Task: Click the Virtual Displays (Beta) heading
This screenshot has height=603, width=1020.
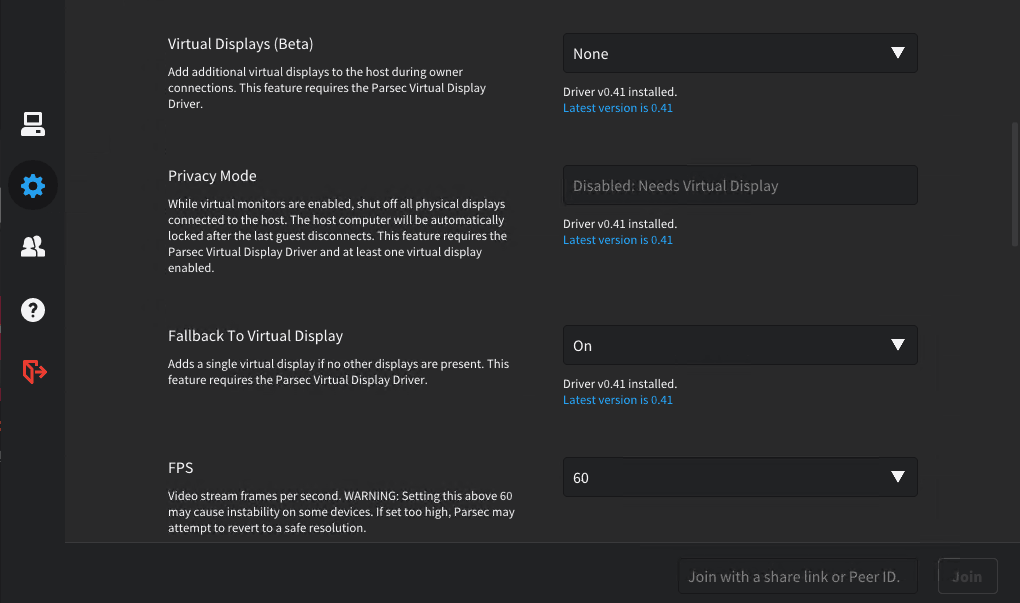Action: 240,44
